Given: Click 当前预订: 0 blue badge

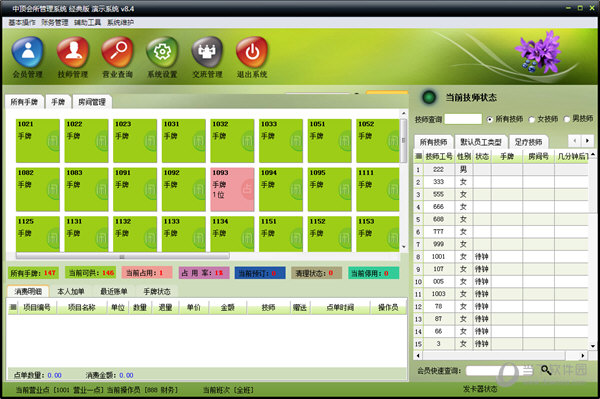Looking at the screenshot, I should click(260, 273).
